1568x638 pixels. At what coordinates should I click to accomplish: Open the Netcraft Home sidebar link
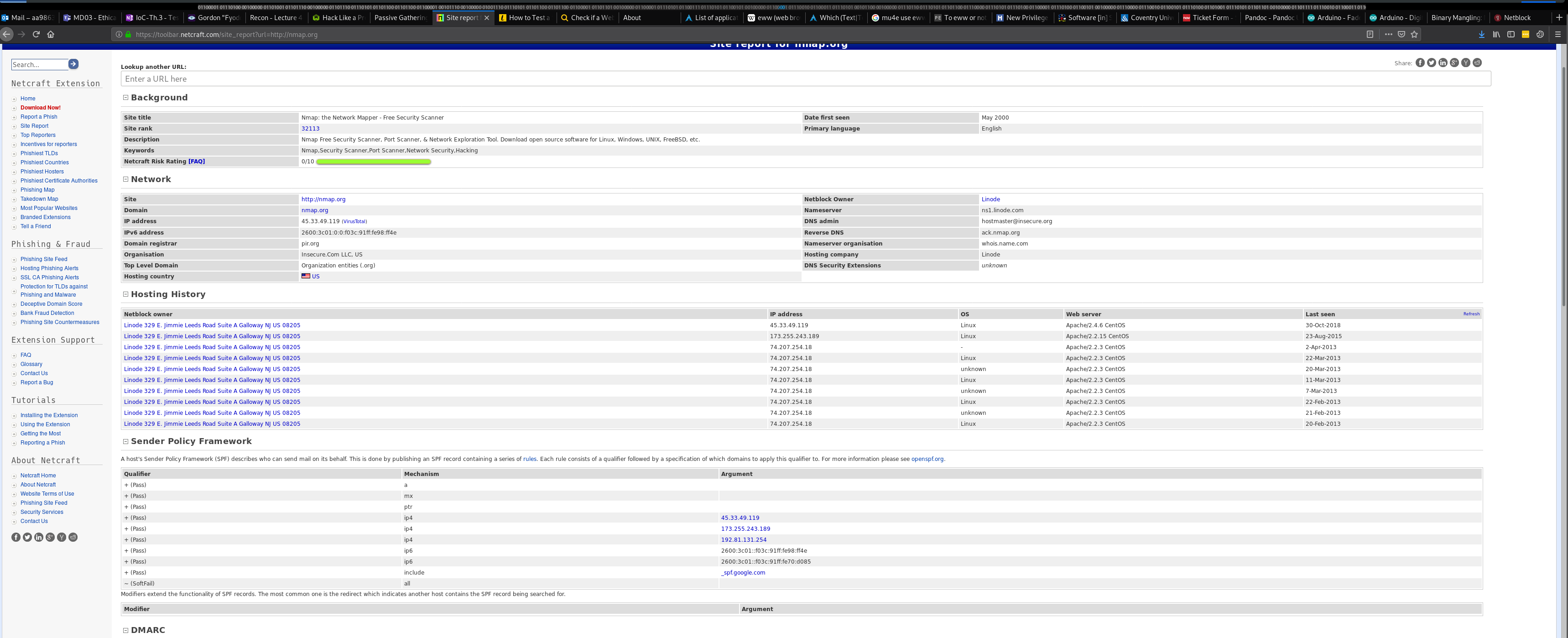(38, 476)
